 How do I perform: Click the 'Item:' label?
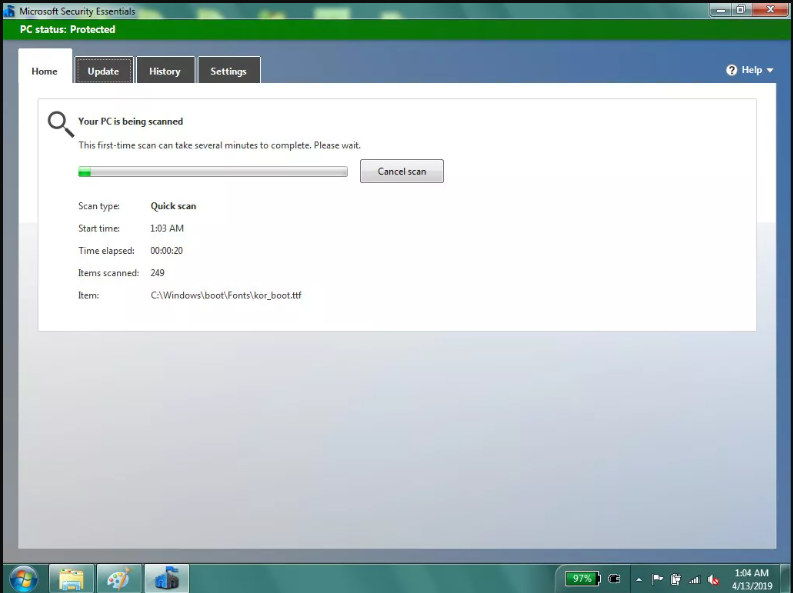[x=89, y=295]
